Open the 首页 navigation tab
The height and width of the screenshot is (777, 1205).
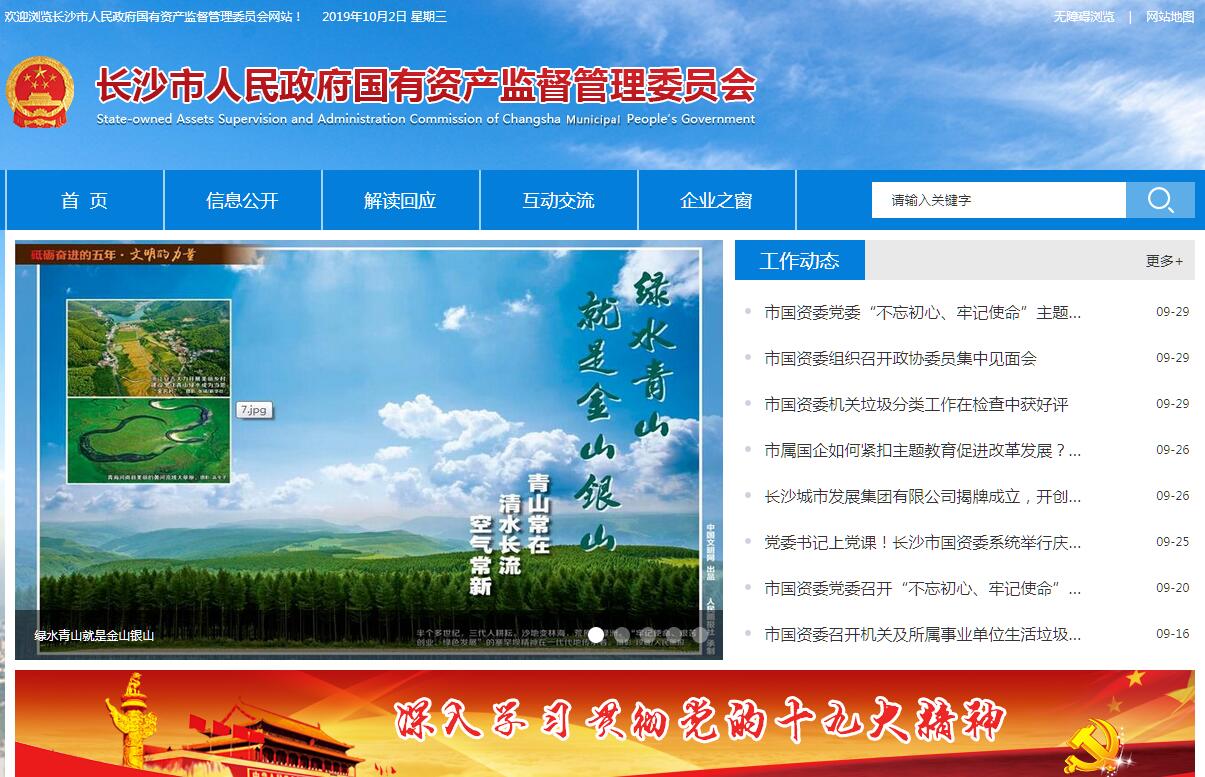pyautogui.click(x=84, y=200)
